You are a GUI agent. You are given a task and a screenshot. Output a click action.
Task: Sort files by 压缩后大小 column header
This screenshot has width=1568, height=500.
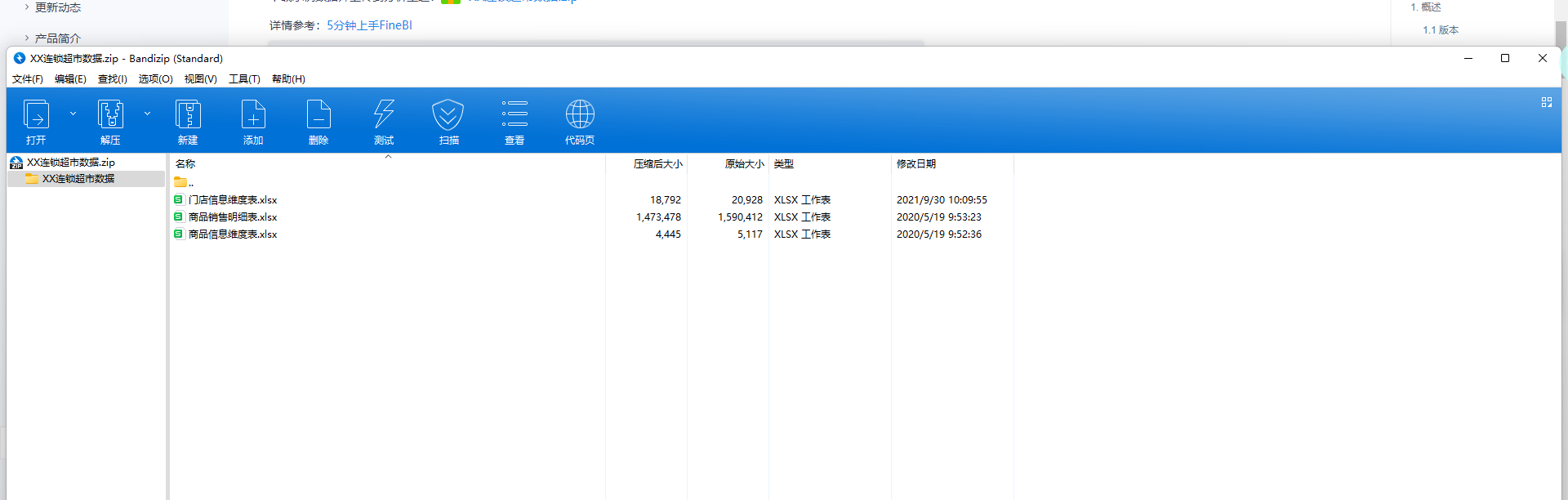click(x=657, y=164)
